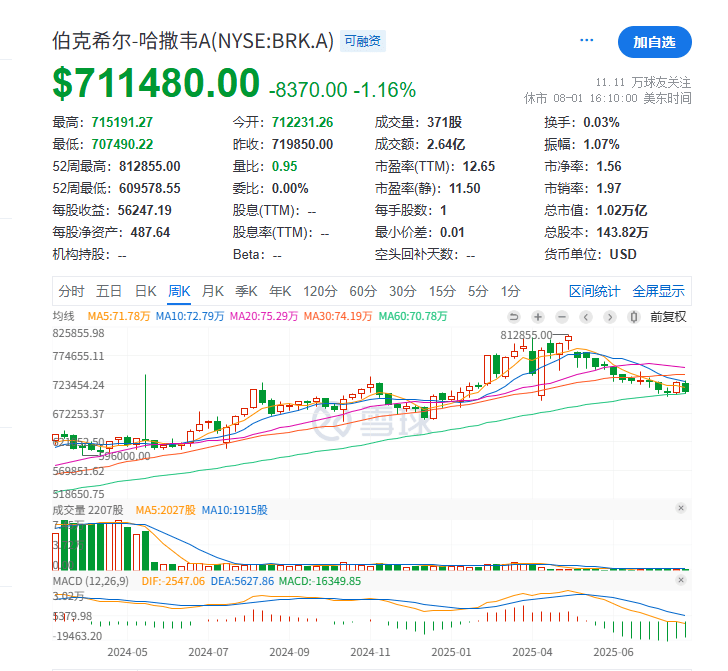Click the volume MA5:2027股 label
The width and height of the screenshot is (728, 671).
166,510
